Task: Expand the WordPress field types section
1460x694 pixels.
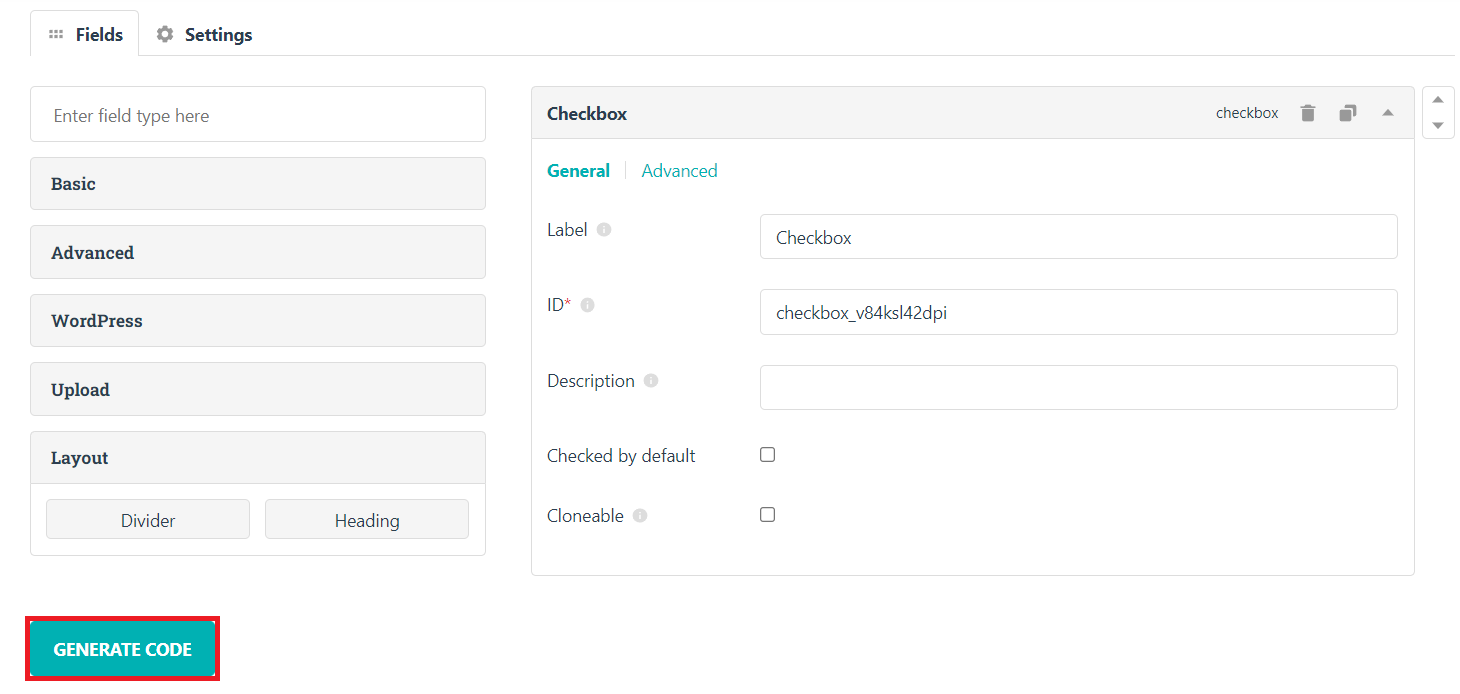Action: pyautogui.click(x=257, y=321)
